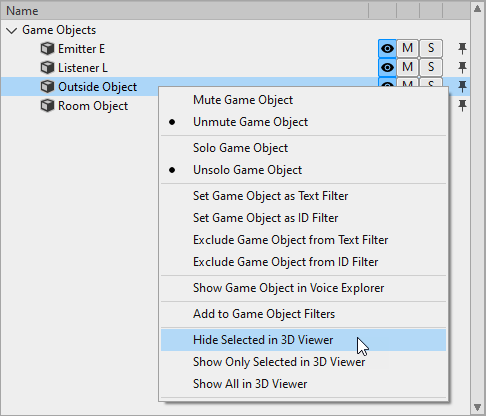The width and height of the screenshot is (486, 416).
Task: Solo Emitter E with its S button
Action: [431, 49]
